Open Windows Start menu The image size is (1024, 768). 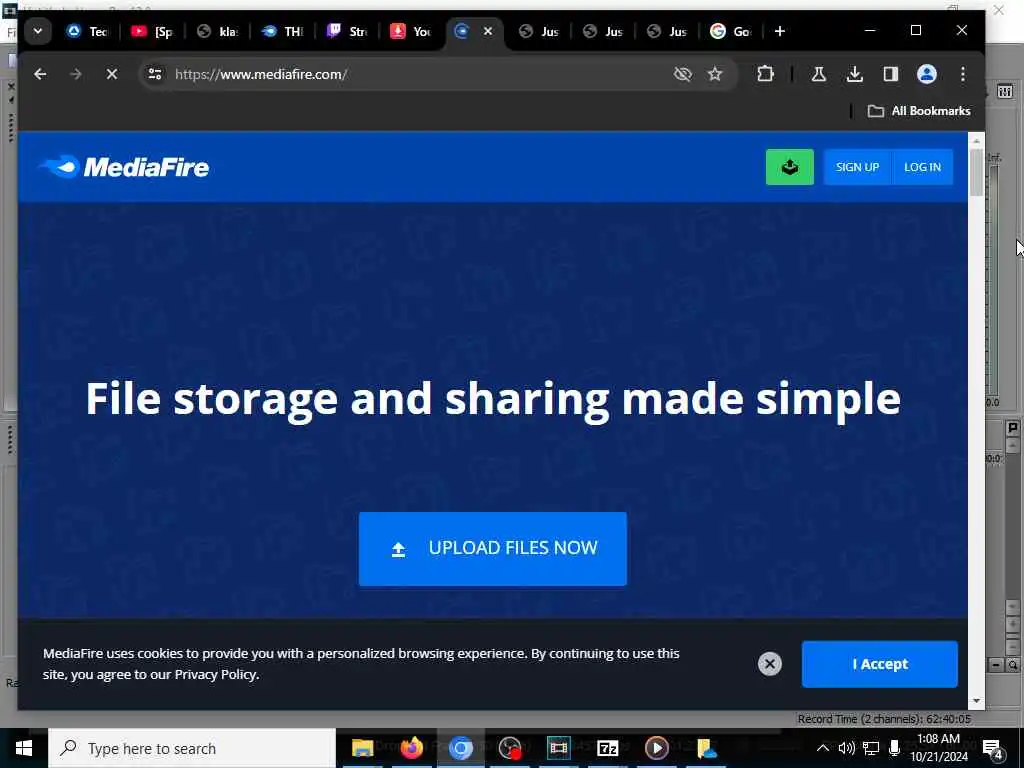(24, 748)
